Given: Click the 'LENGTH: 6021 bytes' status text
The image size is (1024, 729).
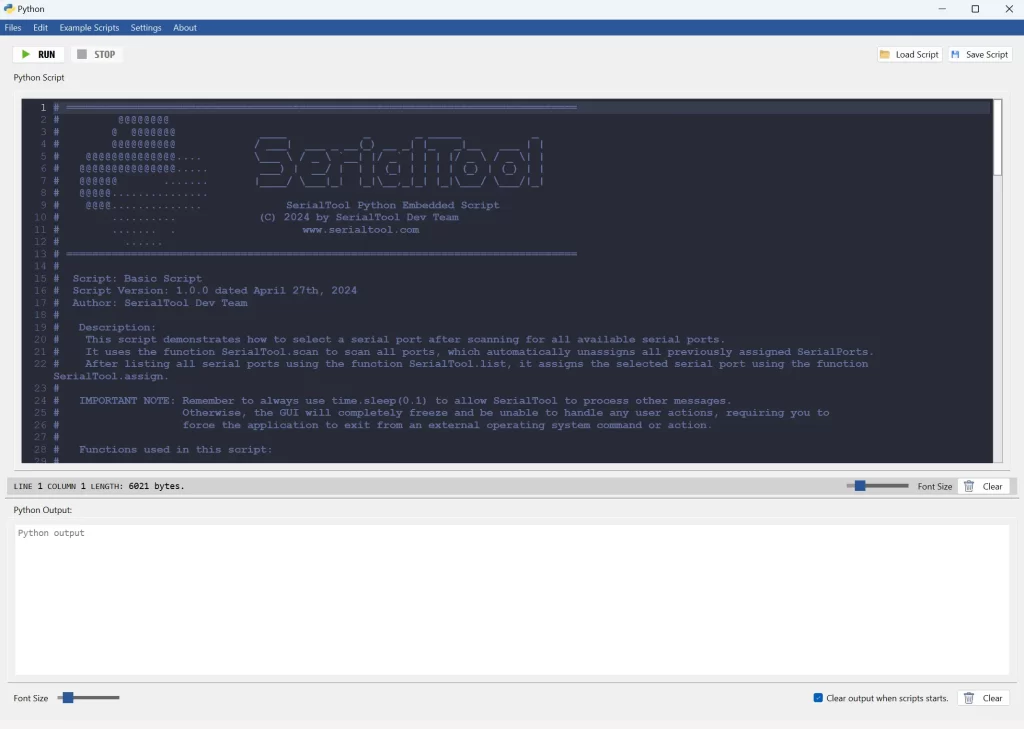Looking at the screenshot, I should [137, 486].
